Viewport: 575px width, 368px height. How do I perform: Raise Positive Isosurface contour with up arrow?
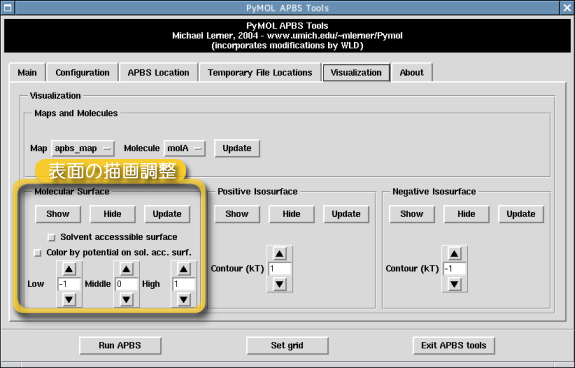tap(279, 254)
